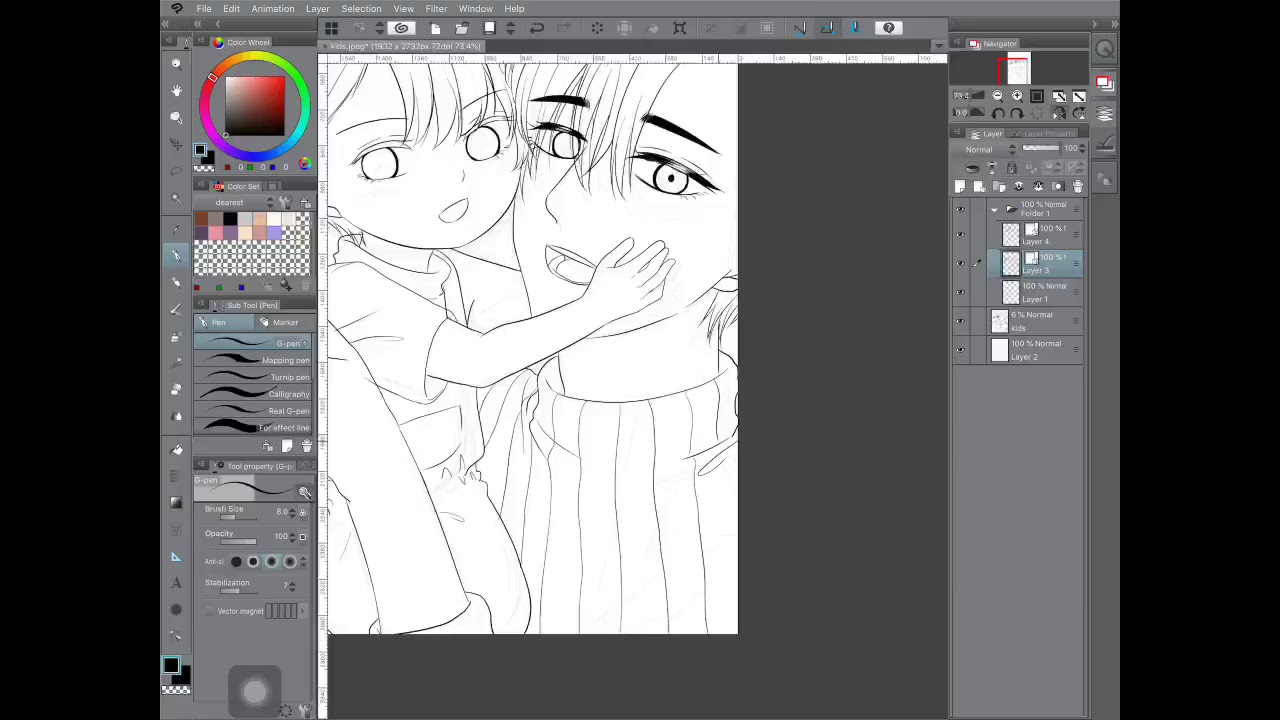The width and height of the screenshot is (1280, 720).
Task: Select the Text tool
Action: [176, 583]
